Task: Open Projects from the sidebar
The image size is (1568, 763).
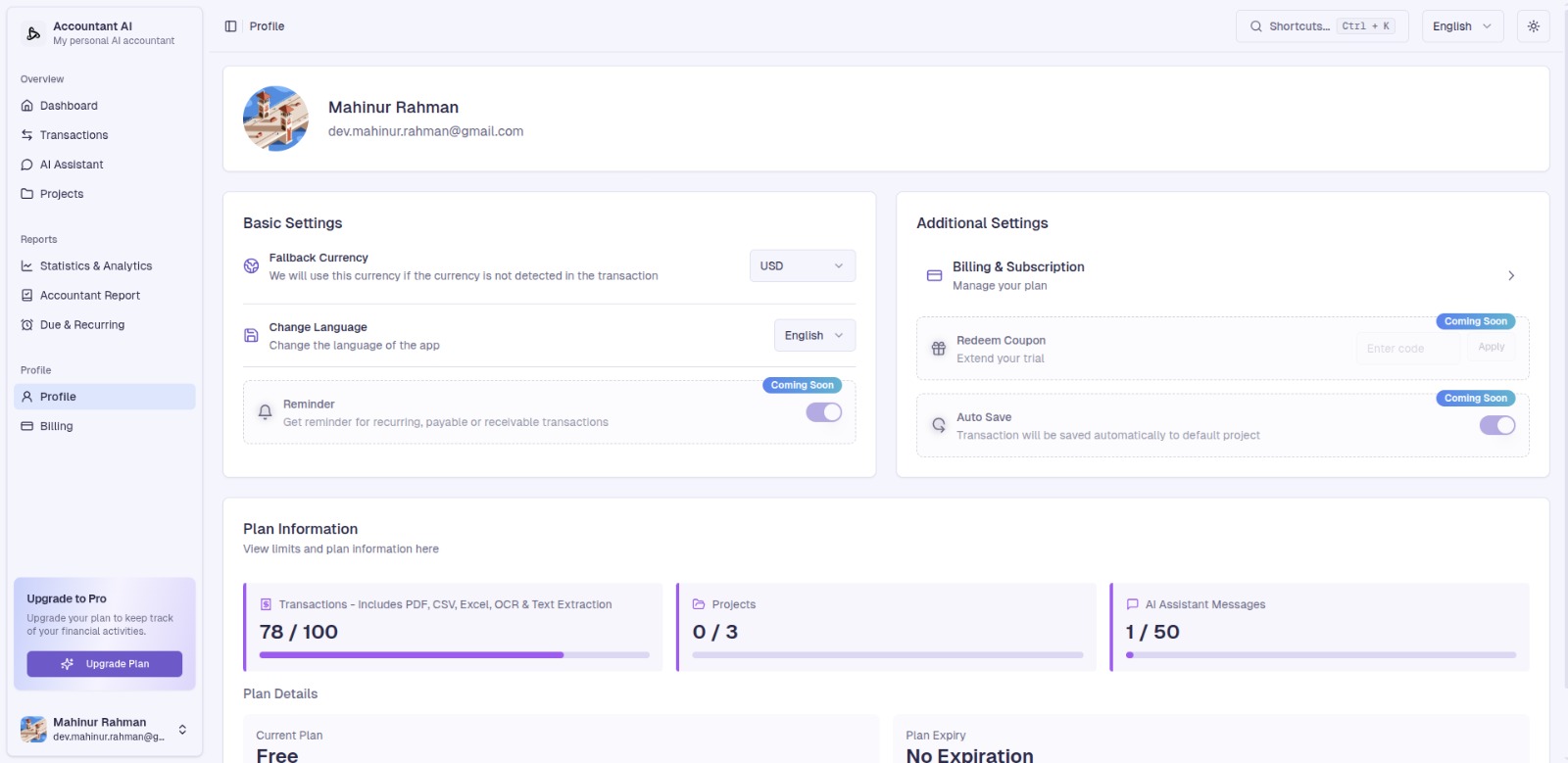Action: [105, 194]
